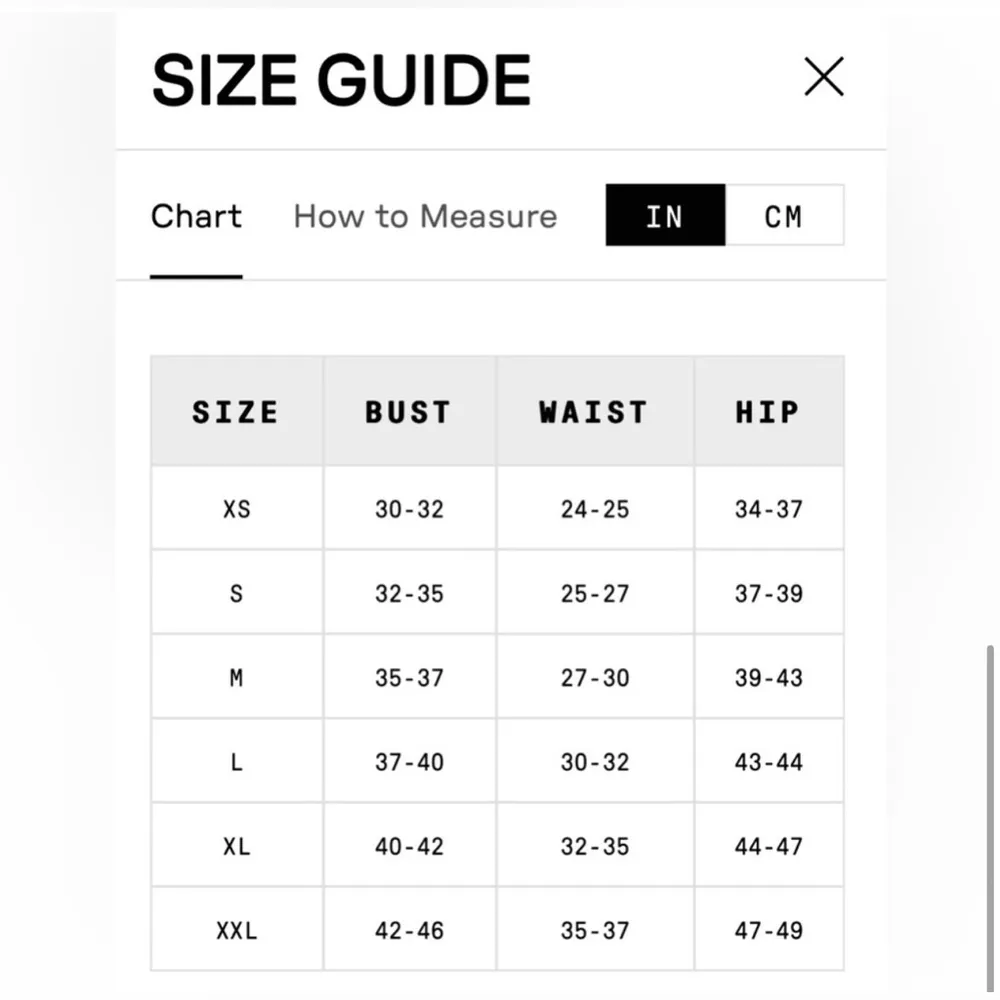The height and width of the screenshot is (1000, 1000).
Task: Select the IN unit toggle
Action: tap(665, 215)
